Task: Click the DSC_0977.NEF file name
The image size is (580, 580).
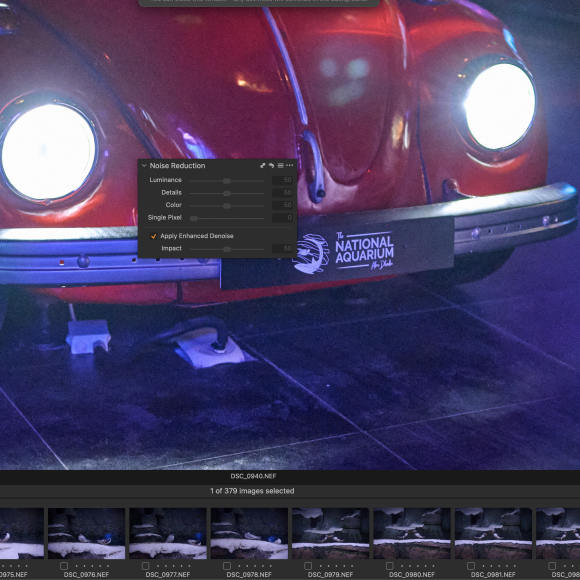Action: (x=168, y=574)
